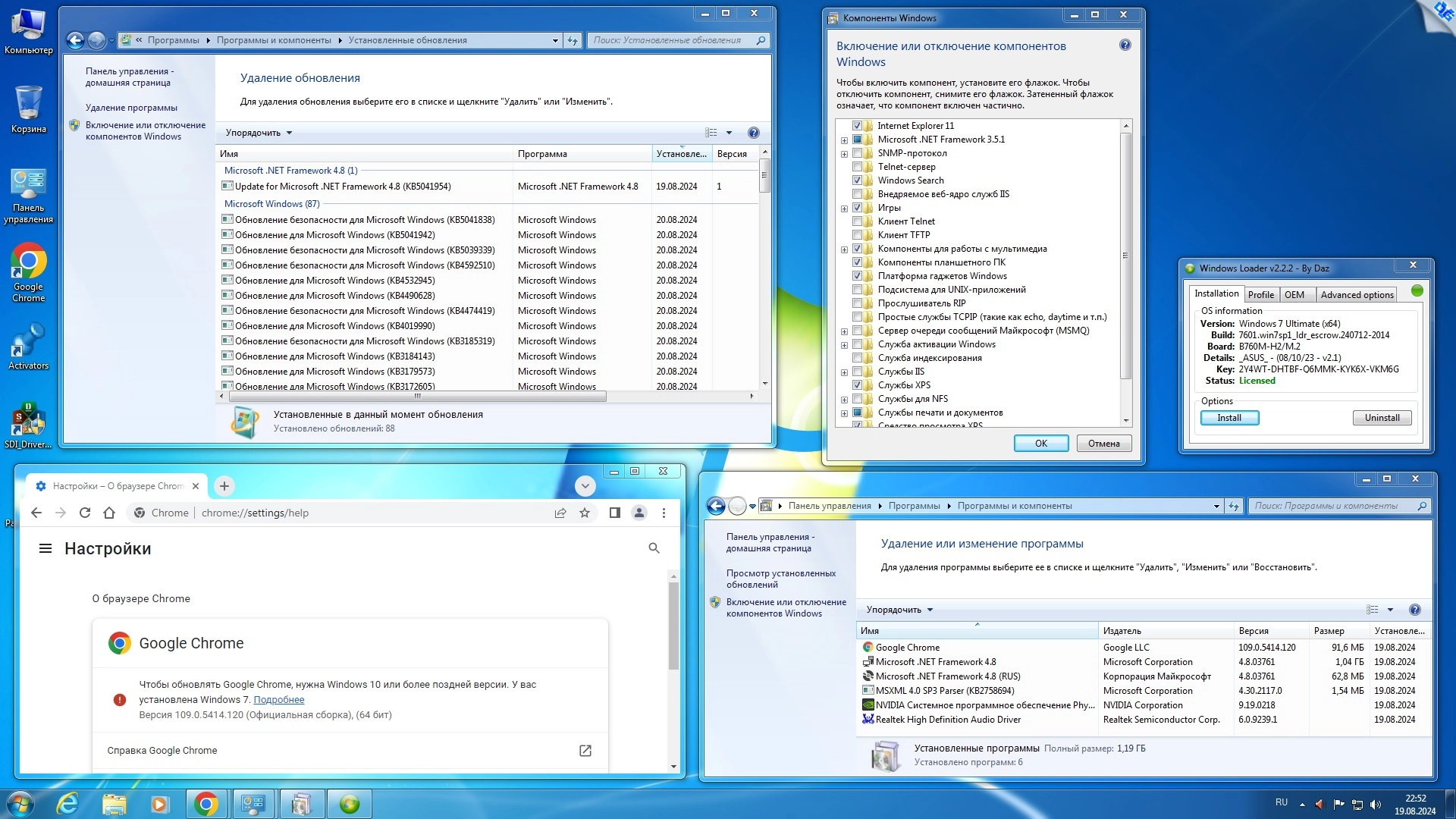Click Chrome home button icon
This screenshot has height=819, width=1456.
pos(109,513)
